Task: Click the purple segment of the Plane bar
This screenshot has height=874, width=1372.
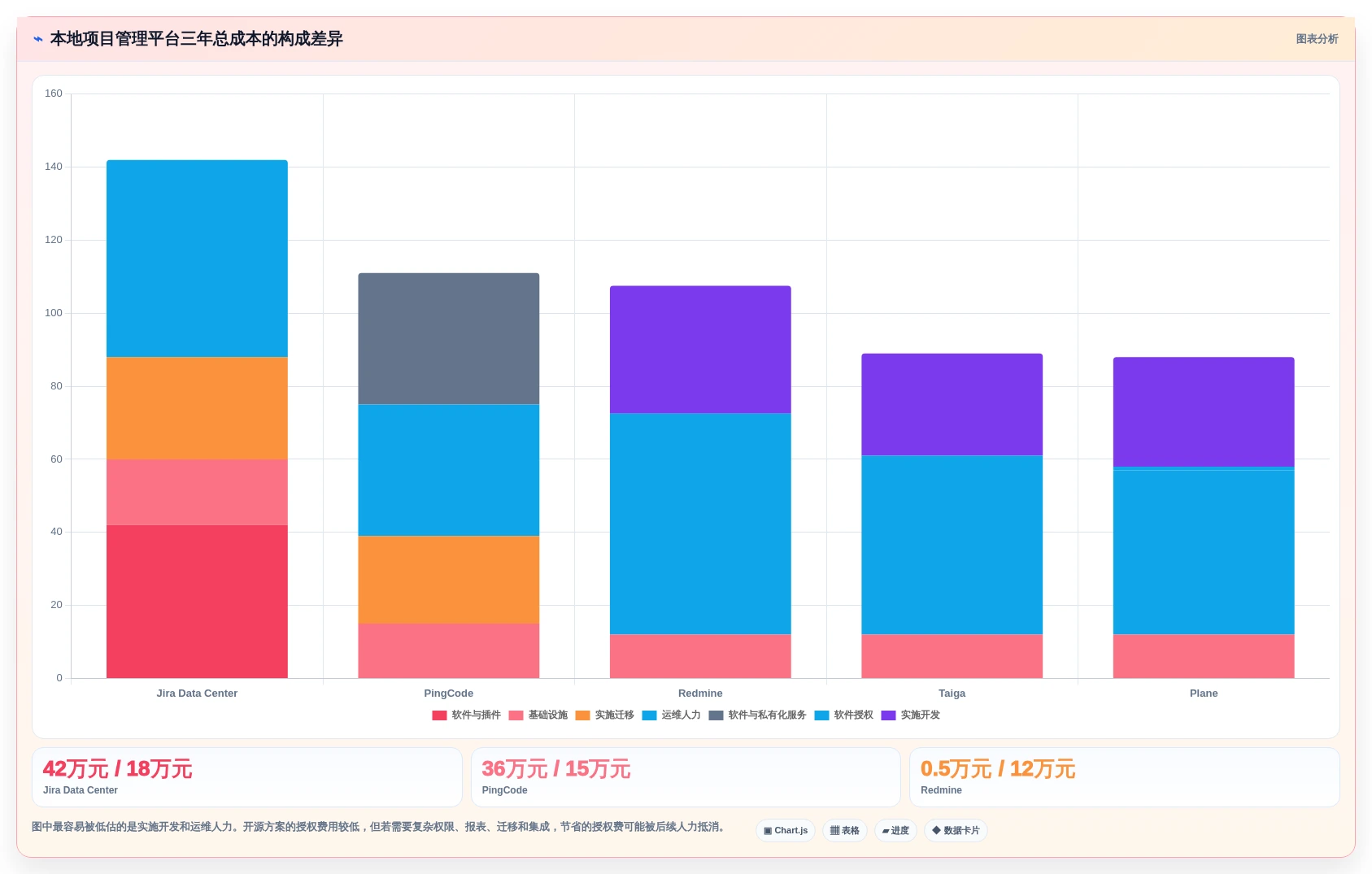Action: click(x=1204, y=412)
